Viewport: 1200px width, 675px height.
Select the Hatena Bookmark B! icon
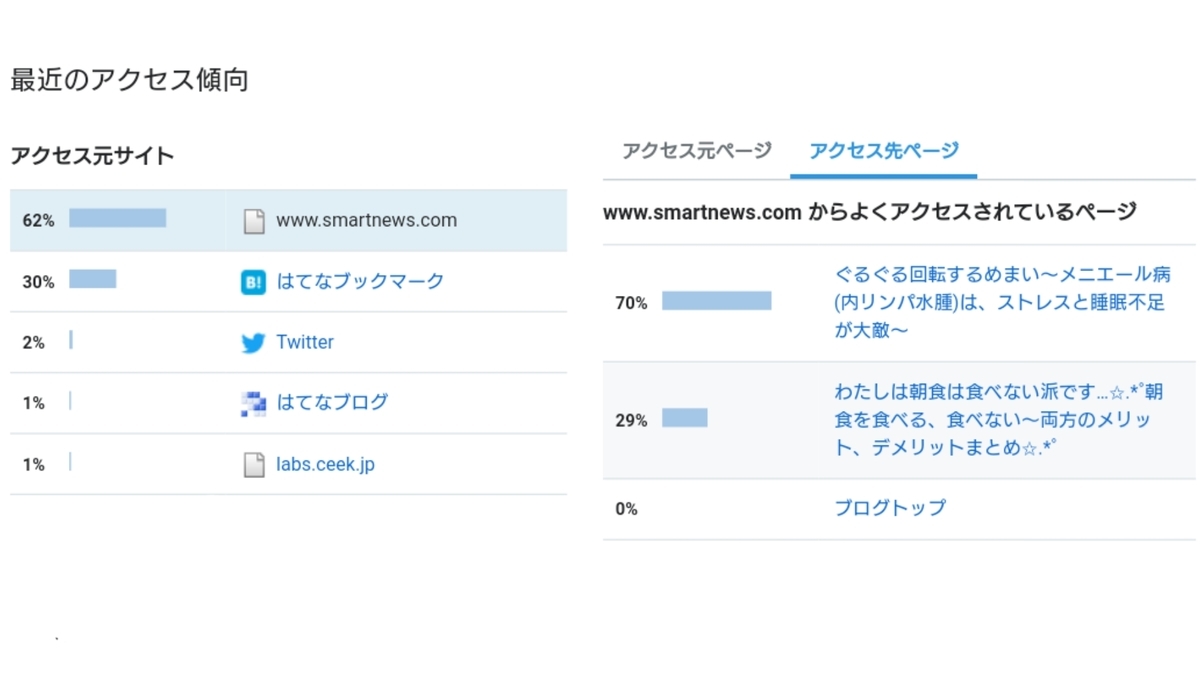252,281
